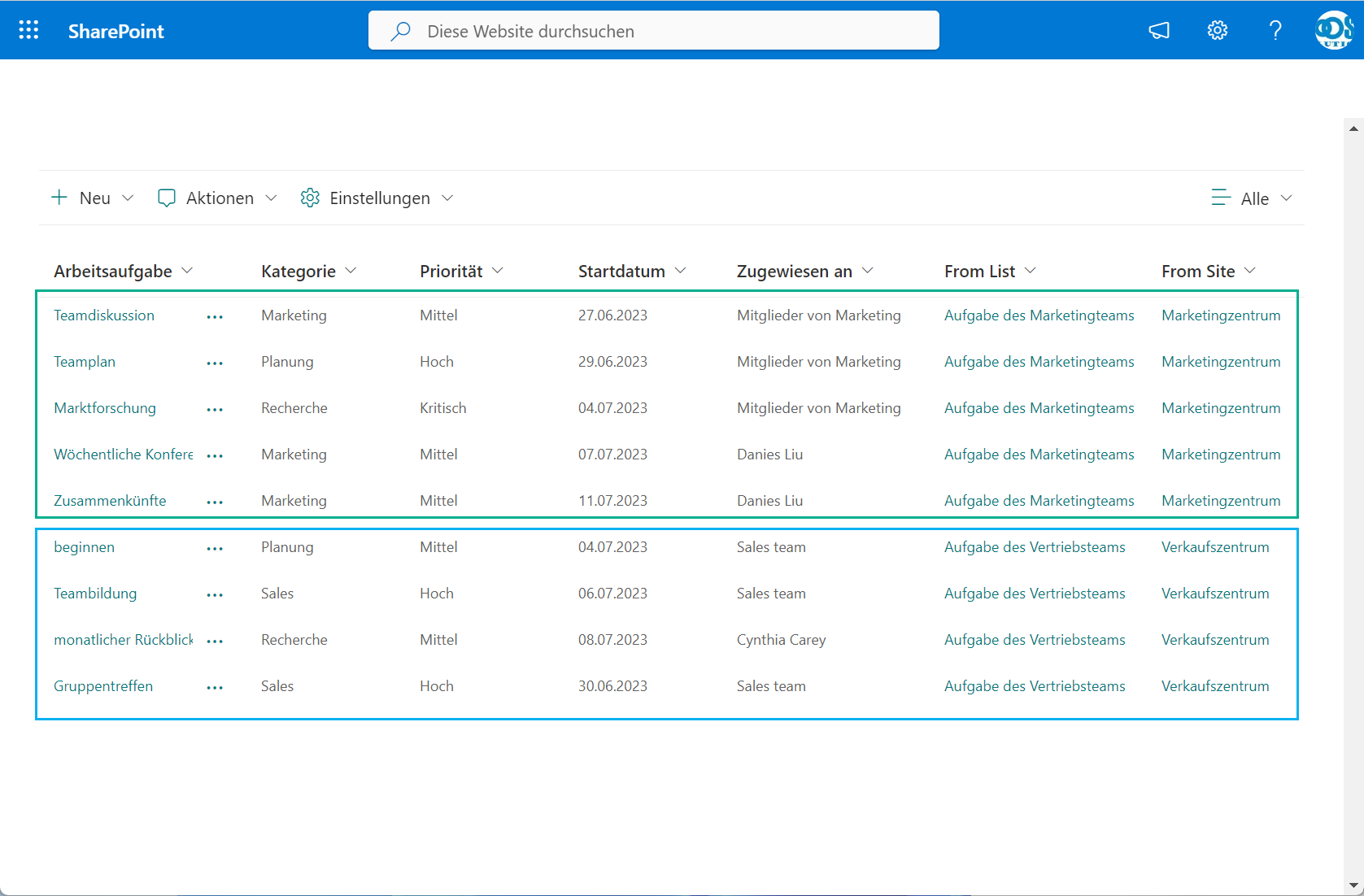Click the Neu menu label
The height and width of the screenshot is (896, 1364).
click(x=95, y=198)
